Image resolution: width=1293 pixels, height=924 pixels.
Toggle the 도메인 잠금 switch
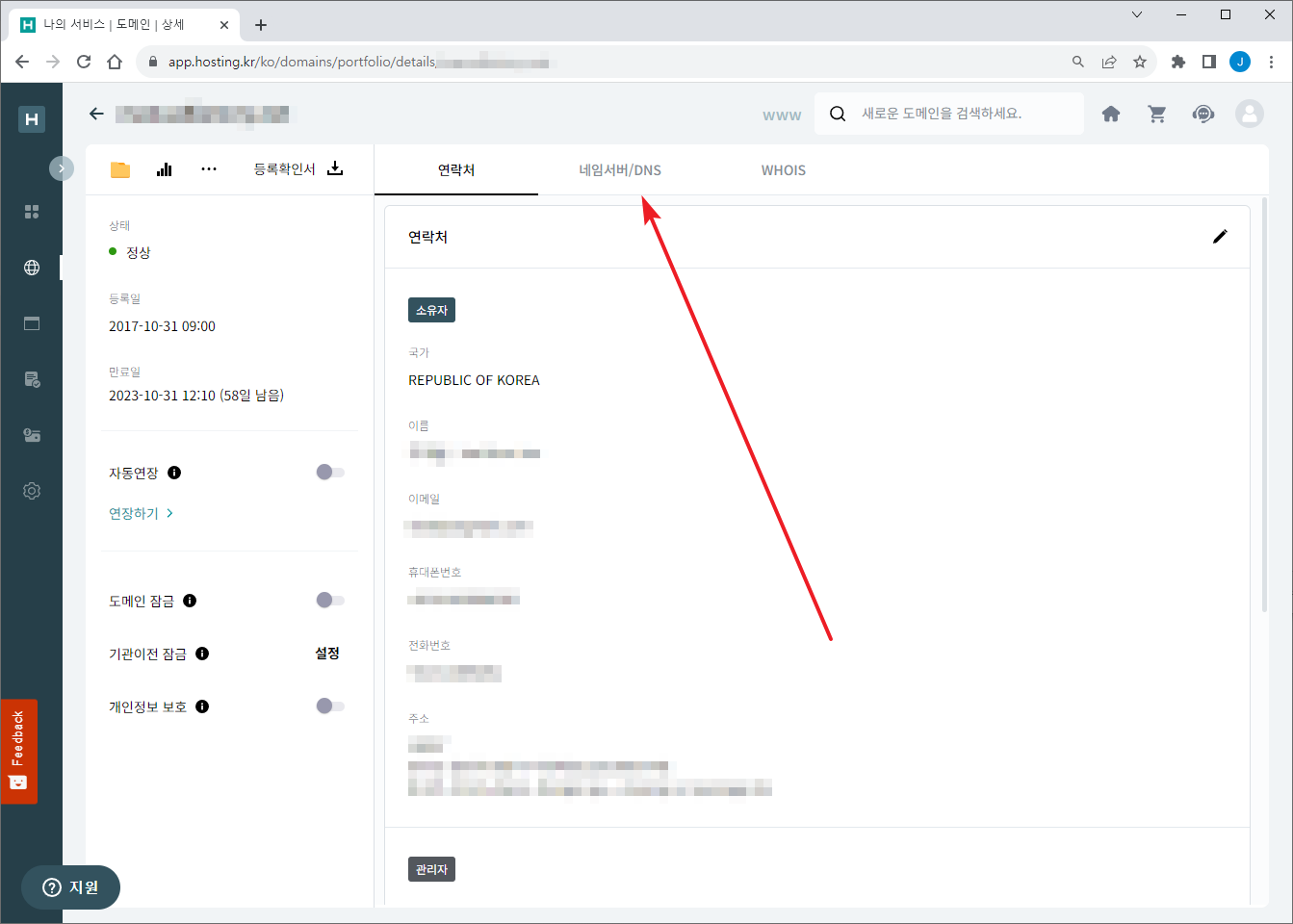click(x=330, y=601)
